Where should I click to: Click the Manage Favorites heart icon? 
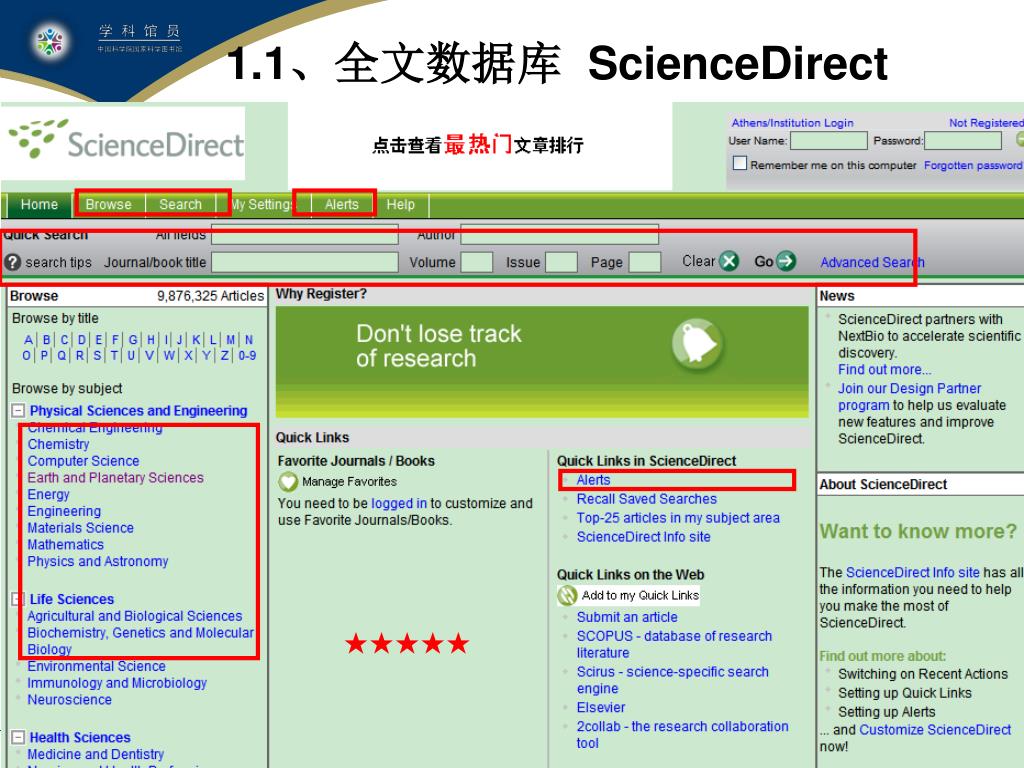287,482
